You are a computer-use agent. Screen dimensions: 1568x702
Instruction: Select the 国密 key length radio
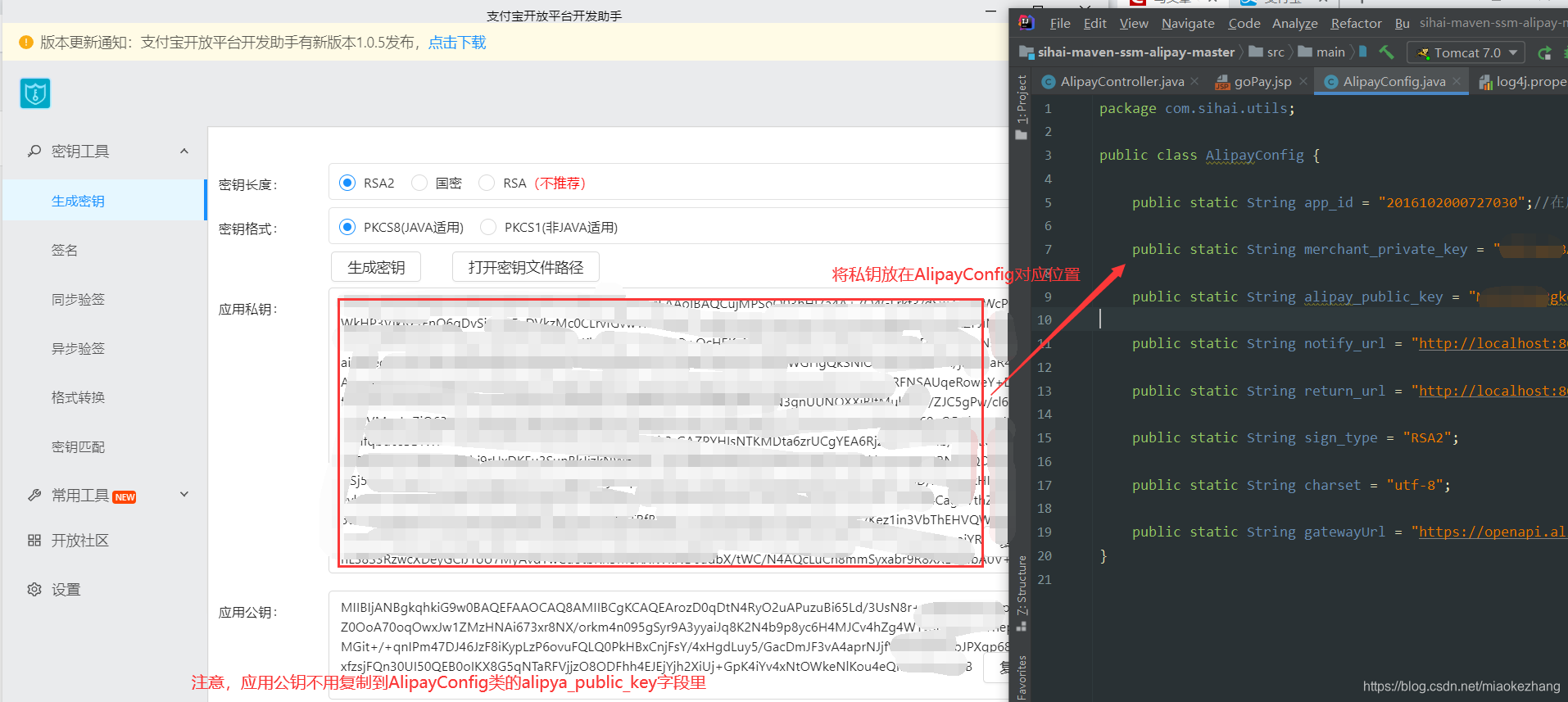(419, 183)
